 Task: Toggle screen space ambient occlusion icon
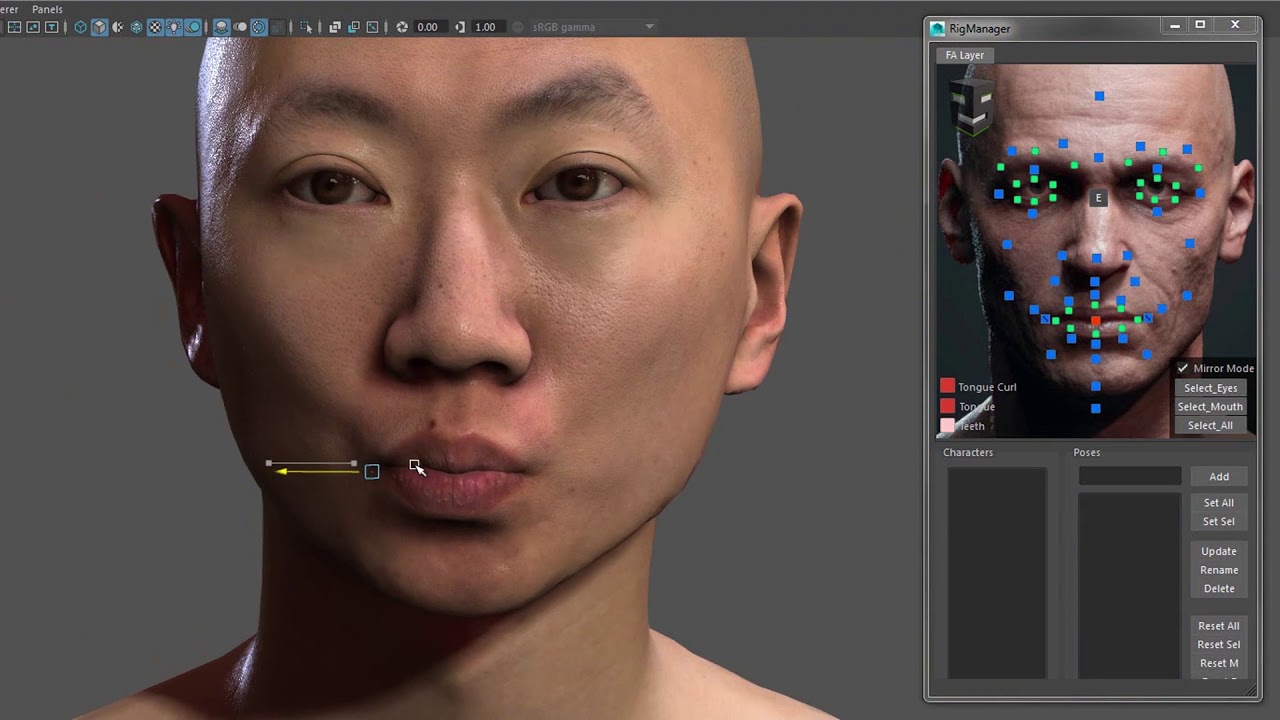222,27
